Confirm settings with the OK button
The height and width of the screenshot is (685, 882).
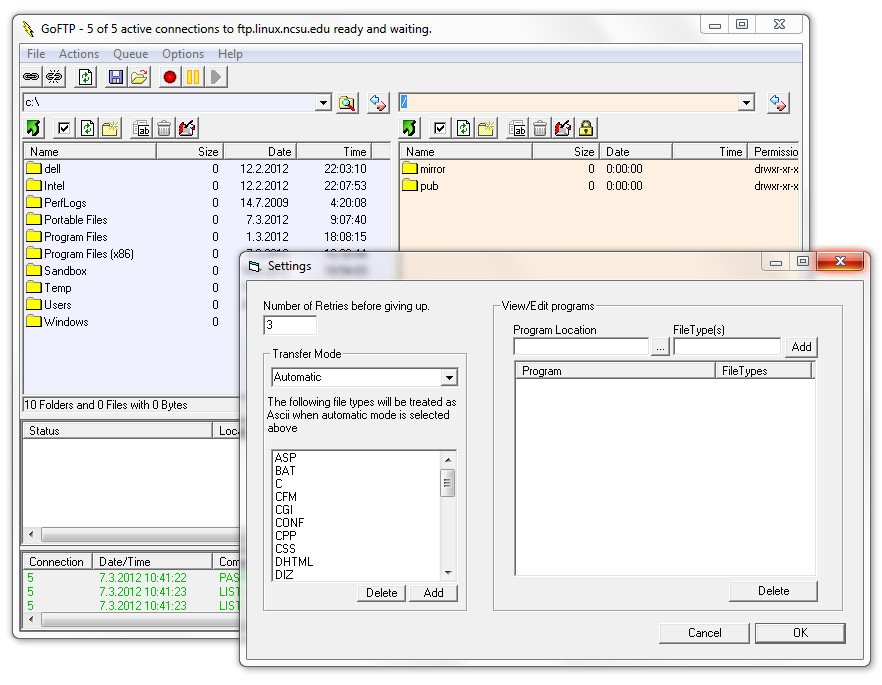tap(800, 633)
